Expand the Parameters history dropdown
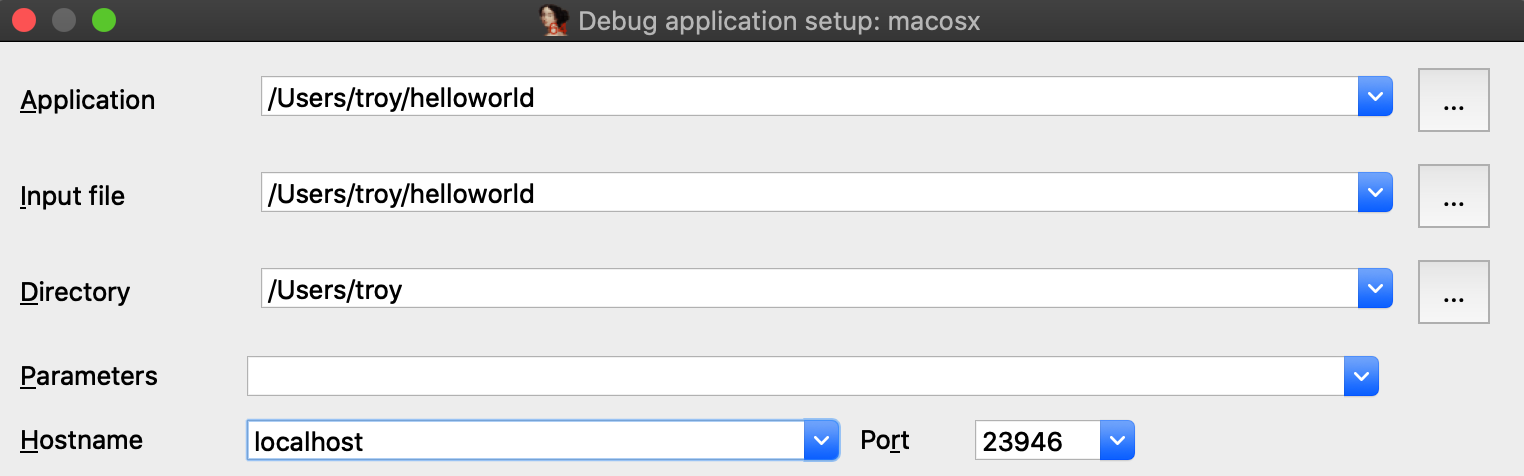Image resolution: width=1524 pixels, height=476 pixels. [1361, 376]
